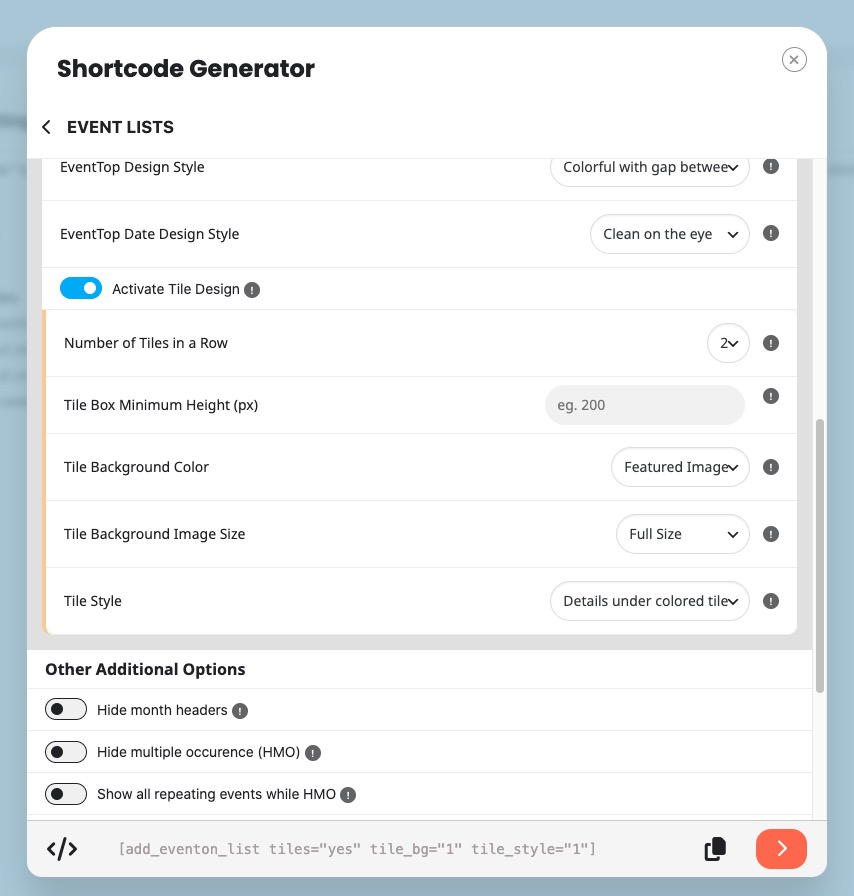Viewport: 854px width, 896px height.
Task: Click info icon for EventTop Date Design Style
Action: point(771,233)
